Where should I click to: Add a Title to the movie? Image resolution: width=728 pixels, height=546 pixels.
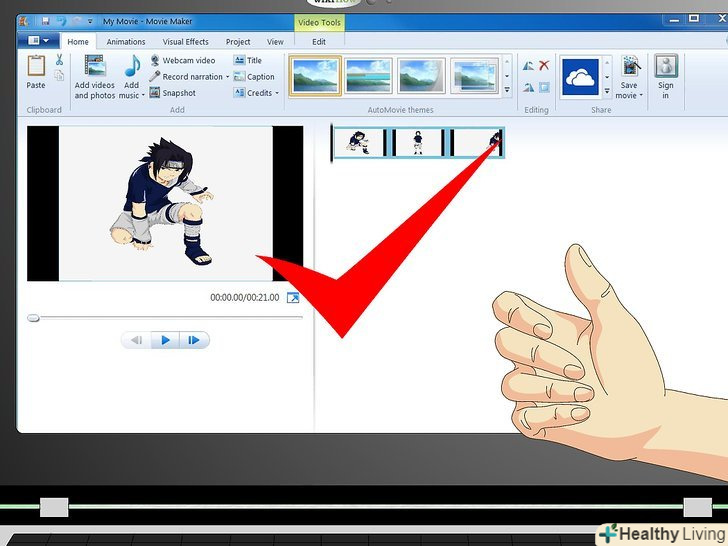click(x=248, y=60)
